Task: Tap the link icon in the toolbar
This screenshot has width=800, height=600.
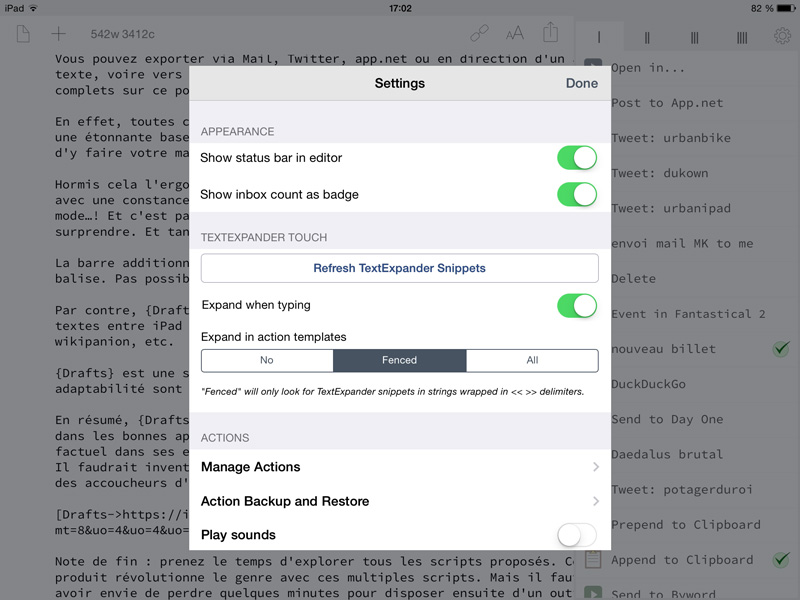Action: (x=479, y=34)
